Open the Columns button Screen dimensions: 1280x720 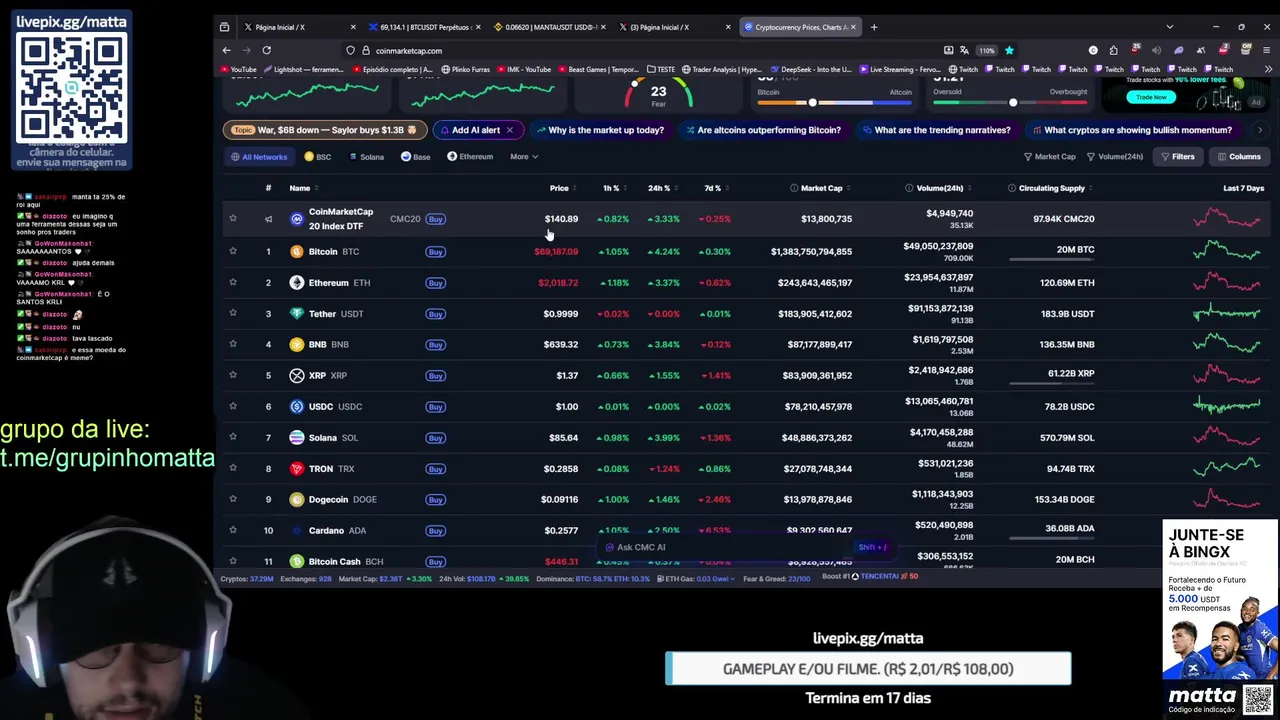pos(1238,157)
